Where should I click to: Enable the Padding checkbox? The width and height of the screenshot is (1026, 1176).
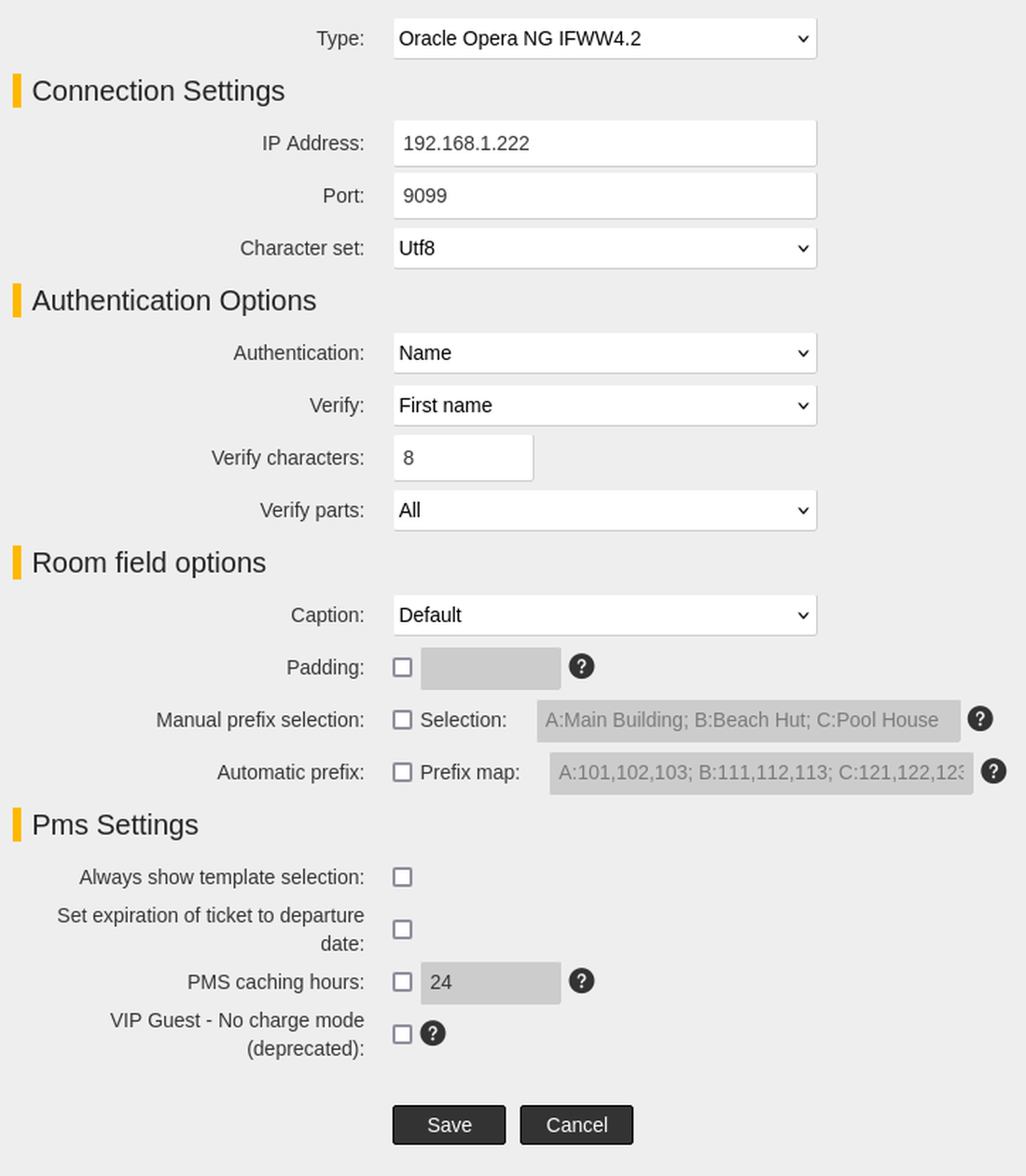click(402, 668)
